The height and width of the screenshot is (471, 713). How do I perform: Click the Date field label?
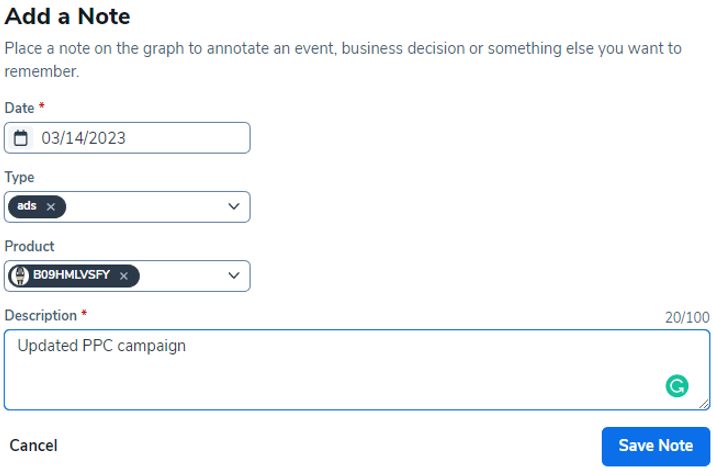pyautogui.click(x=19, y=107)
